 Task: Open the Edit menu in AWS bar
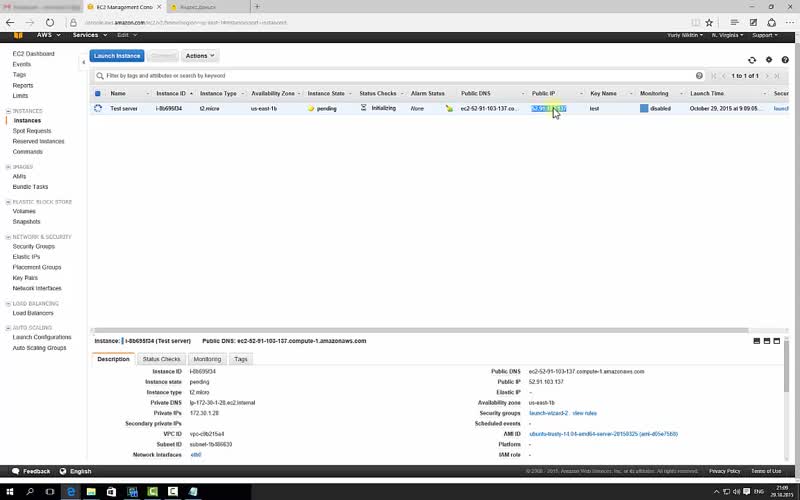pyautogui.click(x=127, y=35)
